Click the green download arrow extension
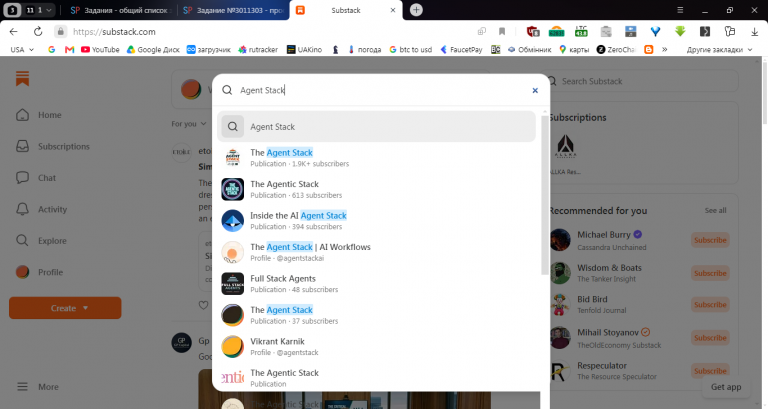This screenshot has width=768, height=409. click(680, 31)
